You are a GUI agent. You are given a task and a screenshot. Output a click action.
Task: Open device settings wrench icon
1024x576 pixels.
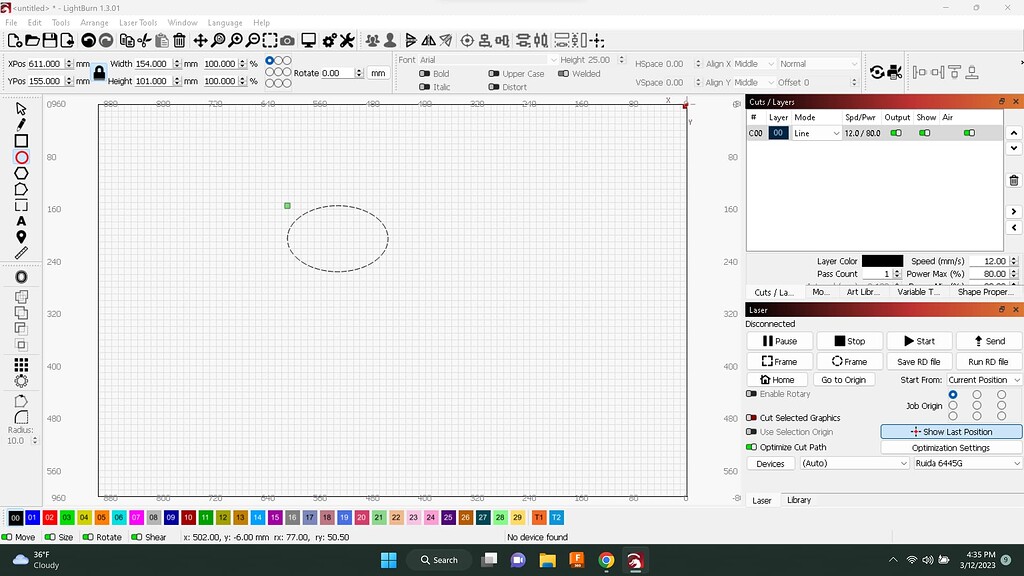pyautogui.click(x=347, y=40)
